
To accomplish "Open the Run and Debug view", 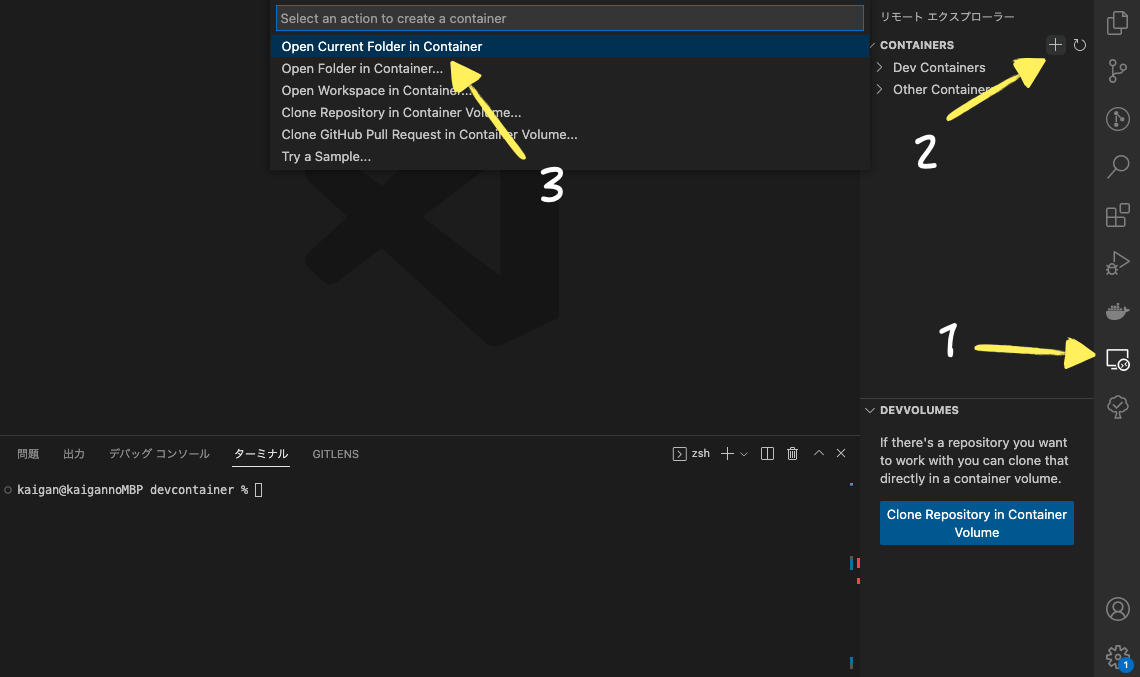I will 1117,263.
